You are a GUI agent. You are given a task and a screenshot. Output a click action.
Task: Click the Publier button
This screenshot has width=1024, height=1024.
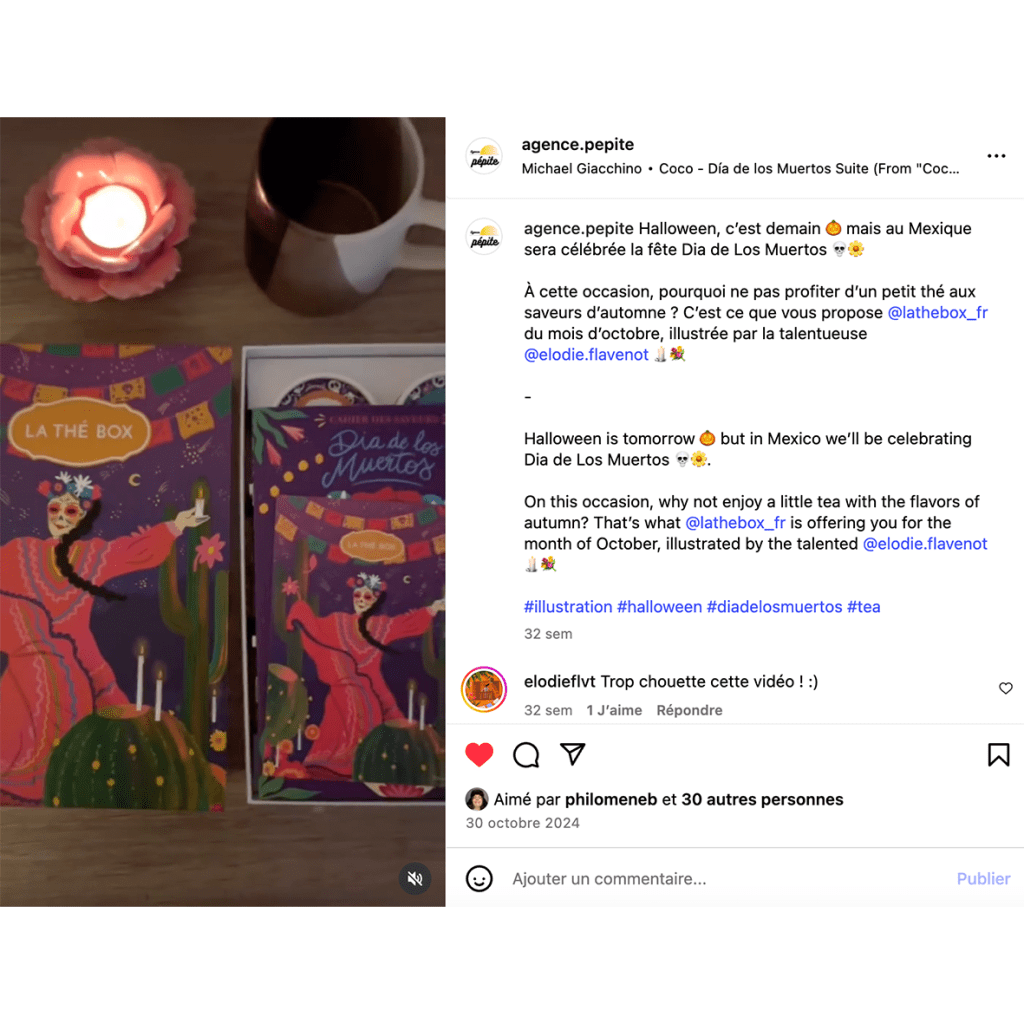983,878
